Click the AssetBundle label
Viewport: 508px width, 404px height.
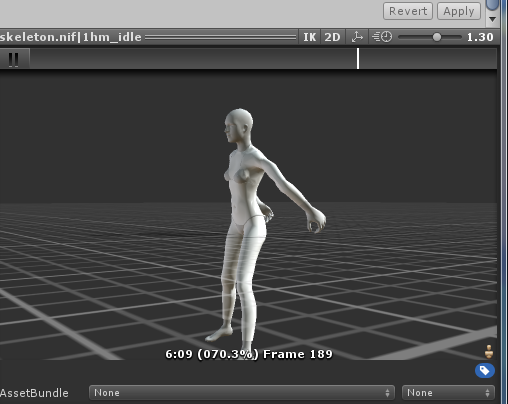coord(34,393)
